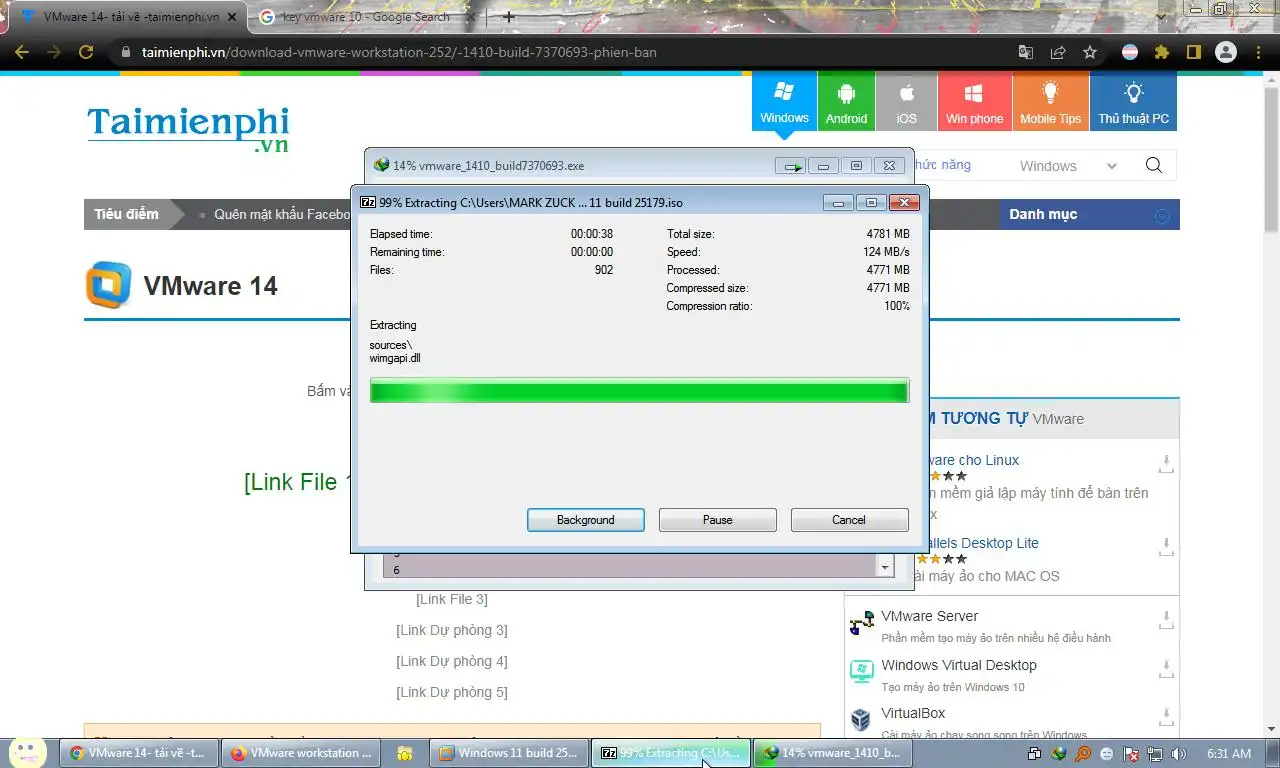Open the Windows category tab
1280x768 pixels.
point(784,102)
